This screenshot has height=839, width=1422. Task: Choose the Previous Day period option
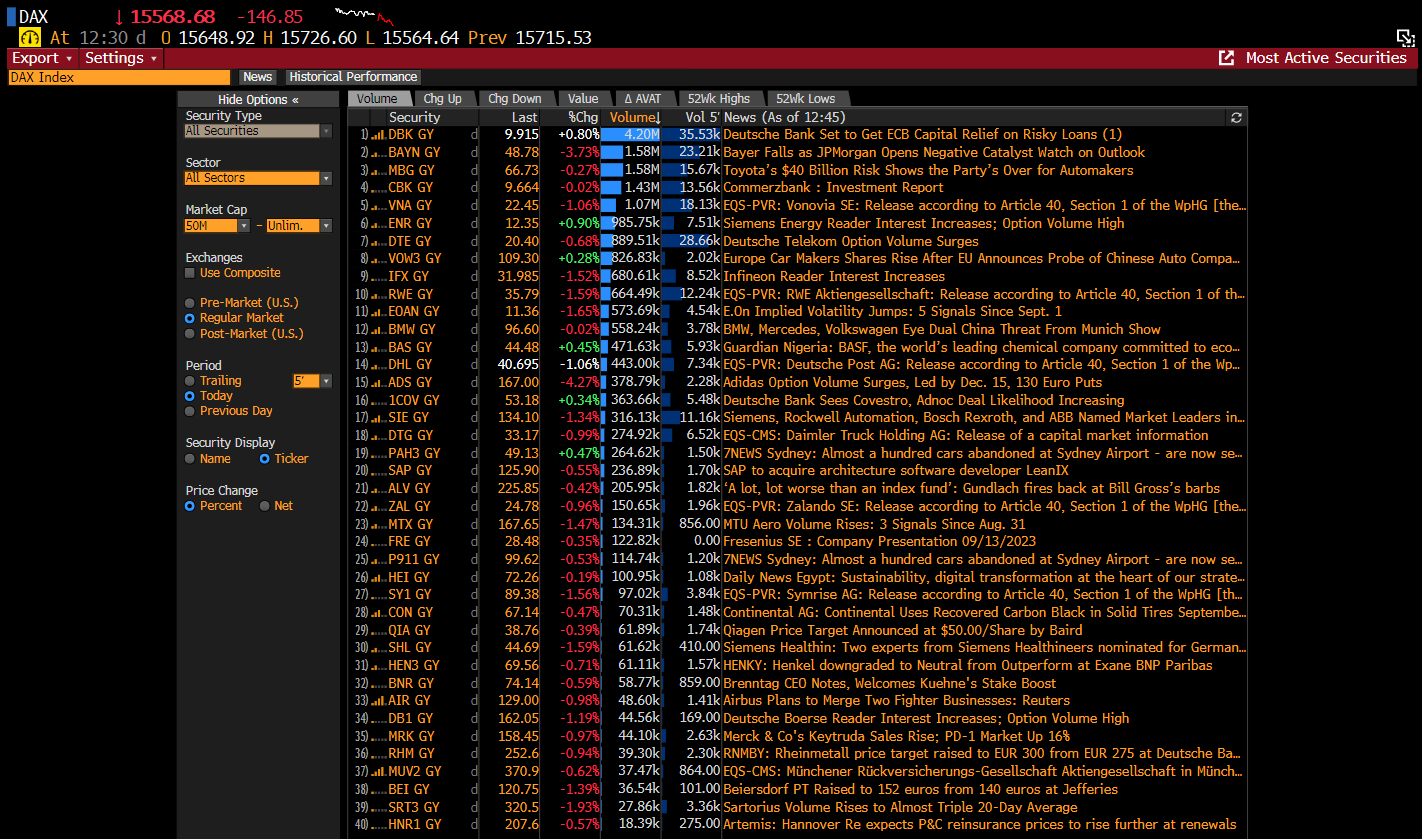point(190,411)
